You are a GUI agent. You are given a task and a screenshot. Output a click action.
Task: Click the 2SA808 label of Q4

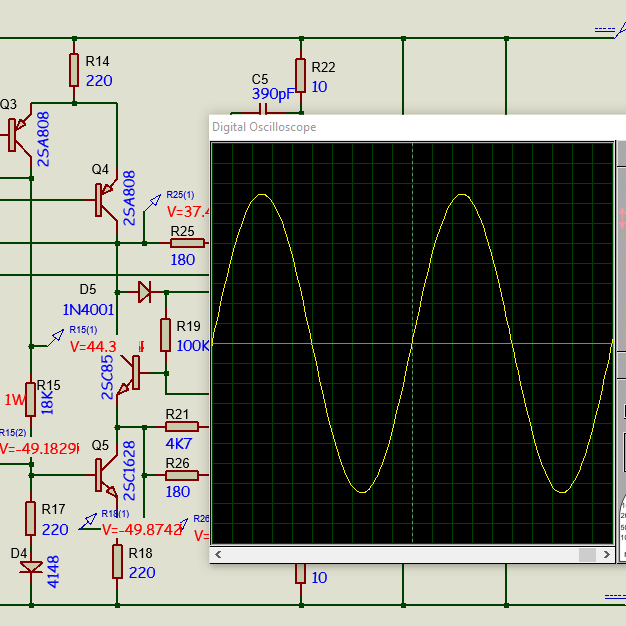coord(129,198)
